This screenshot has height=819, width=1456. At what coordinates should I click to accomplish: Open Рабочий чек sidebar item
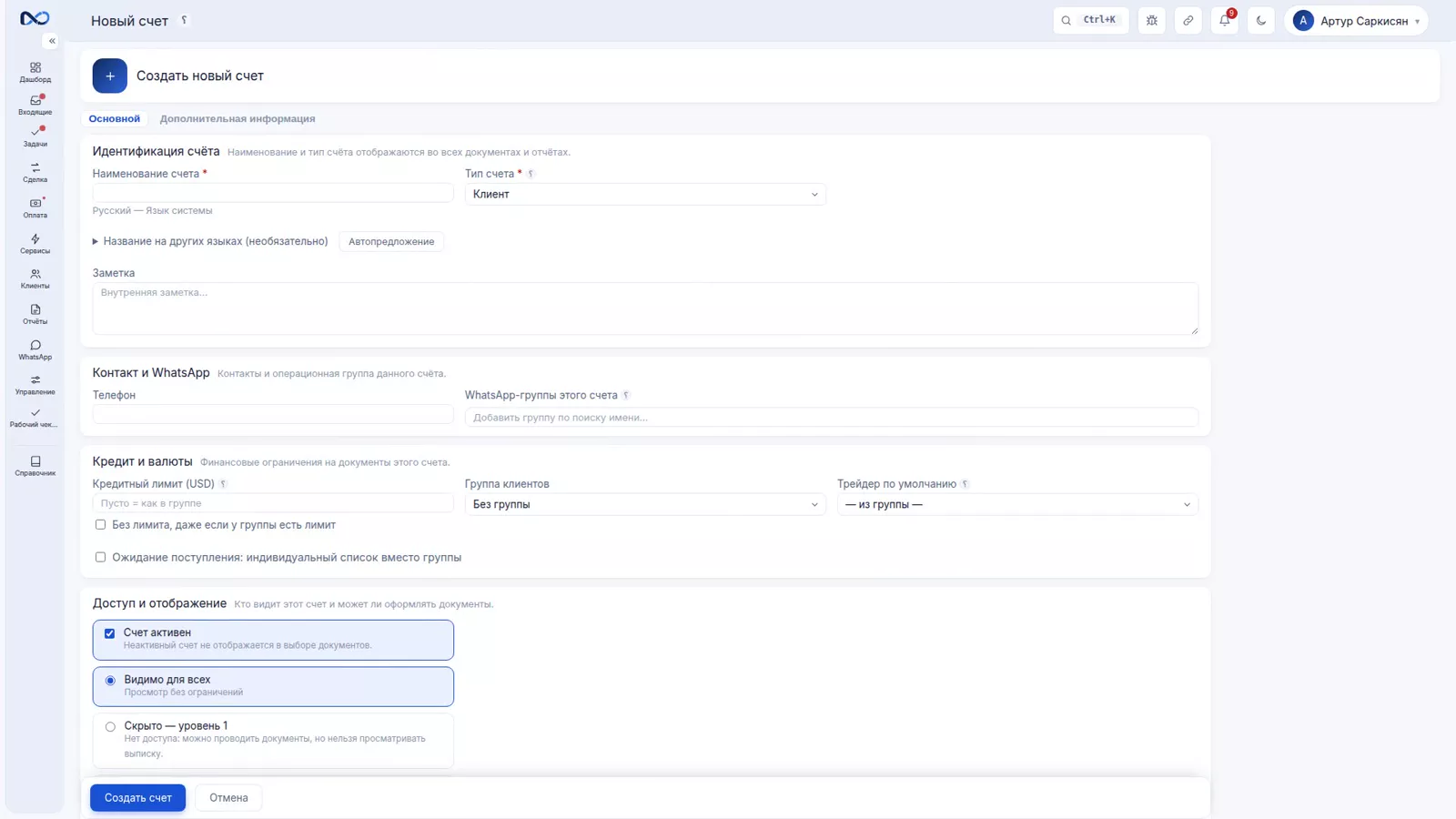point(35,418)
